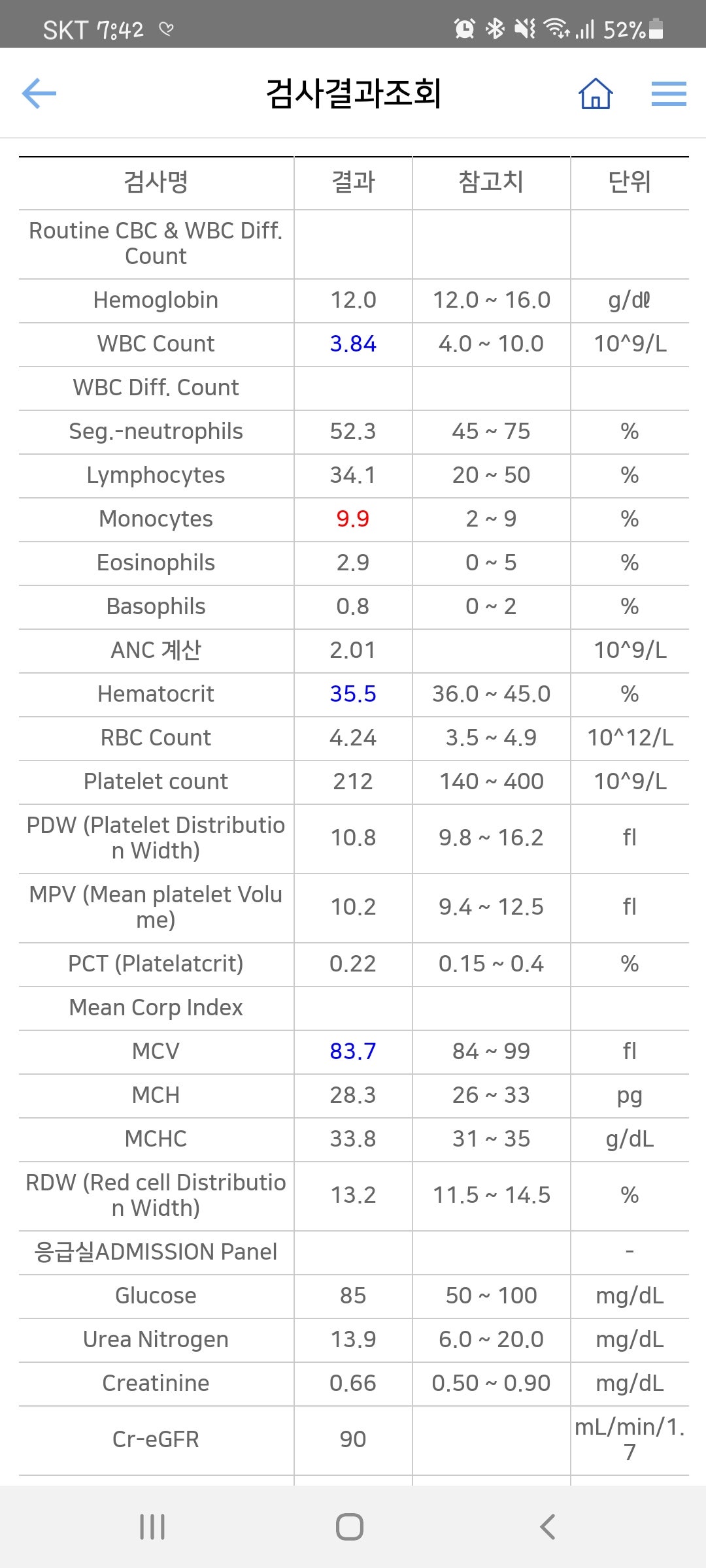
Task: Tap the 검사결과조회 page title
Action: pyautogui.click(x=354, y=93)
